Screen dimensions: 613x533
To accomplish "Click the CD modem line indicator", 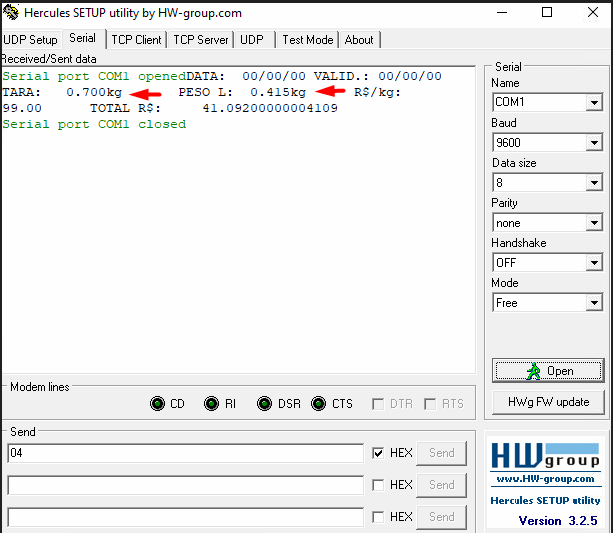I will tap(158, 404).
